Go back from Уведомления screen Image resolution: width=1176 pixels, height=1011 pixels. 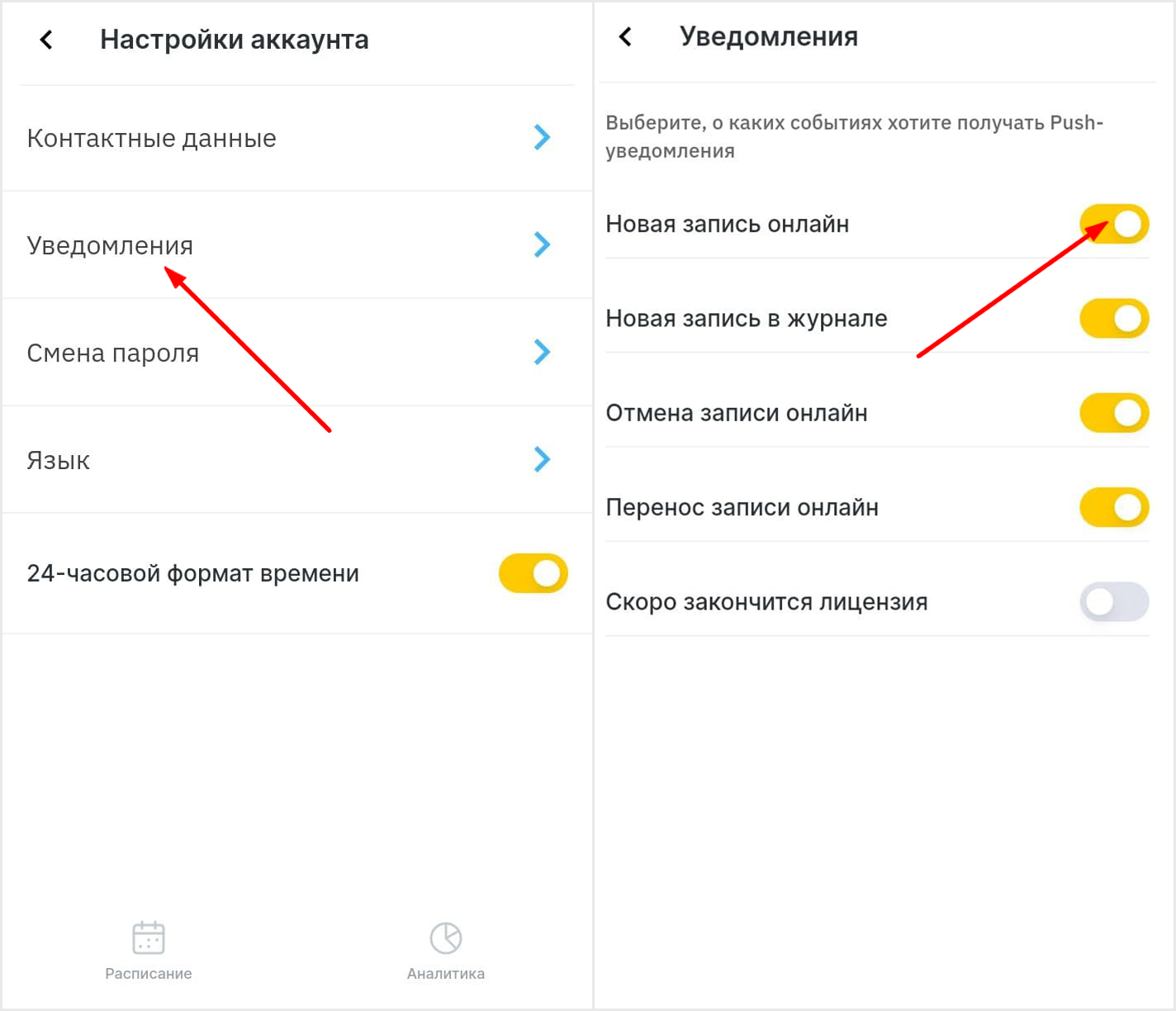[625, 36]
